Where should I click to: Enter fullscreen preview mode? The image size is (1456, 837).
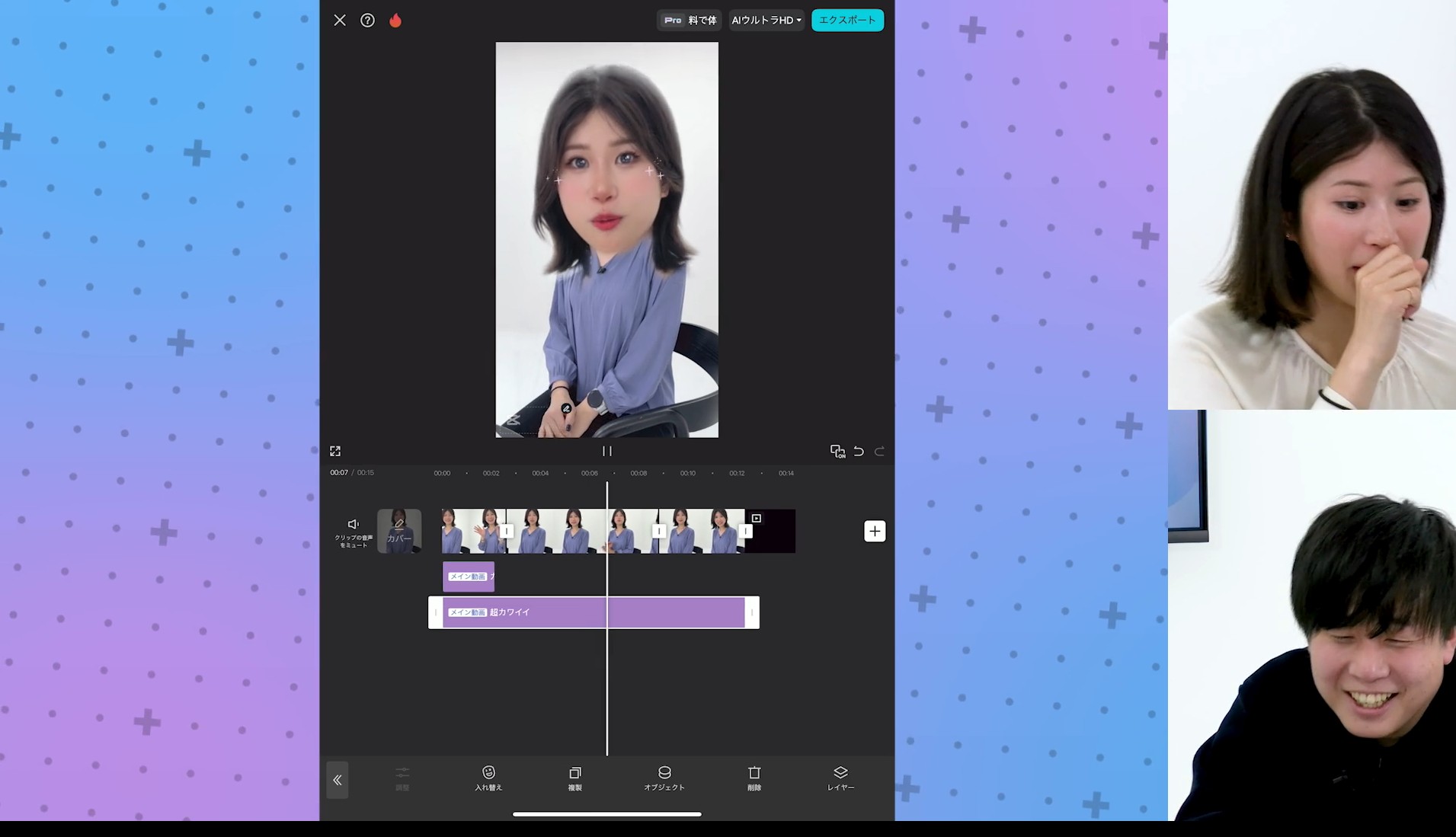pos(335,452)
